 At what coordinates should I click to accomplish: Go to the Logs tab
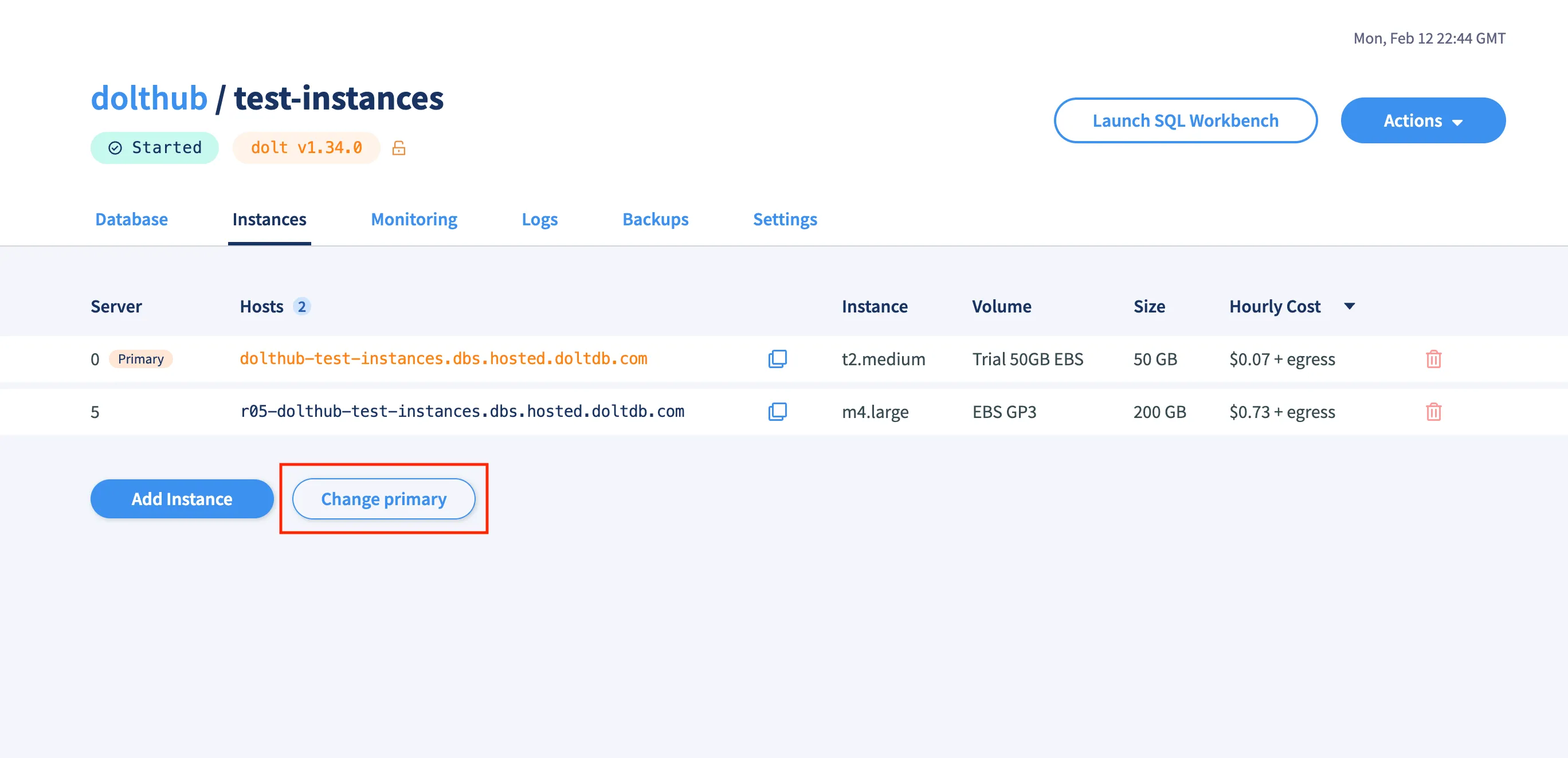539,219
